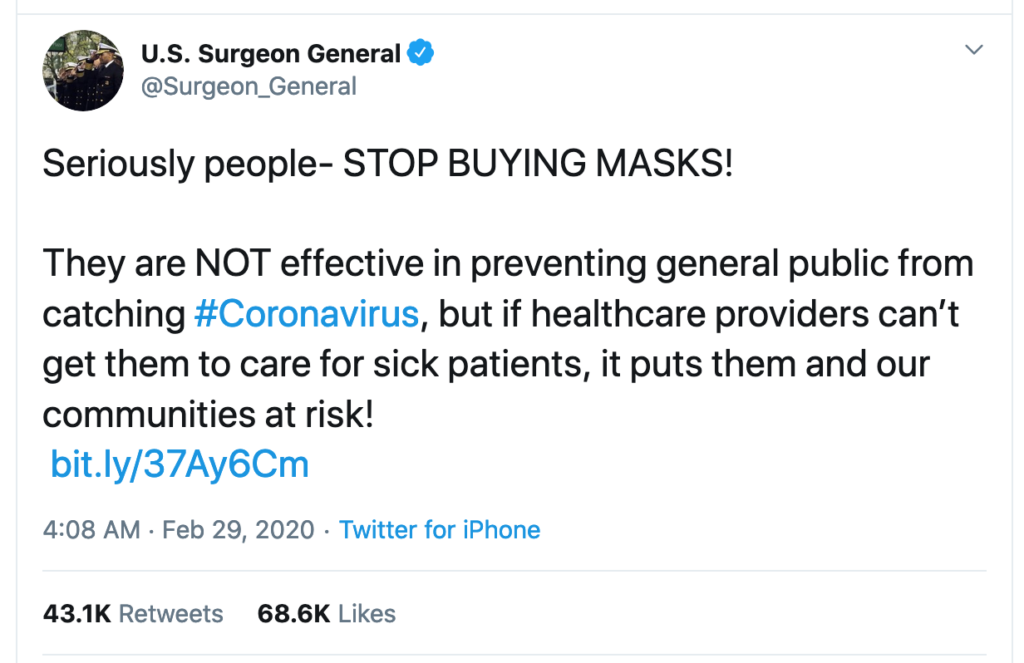Click the Retweets label
This screenshot has height=663, width=1024.
click(x=171, y=614)
